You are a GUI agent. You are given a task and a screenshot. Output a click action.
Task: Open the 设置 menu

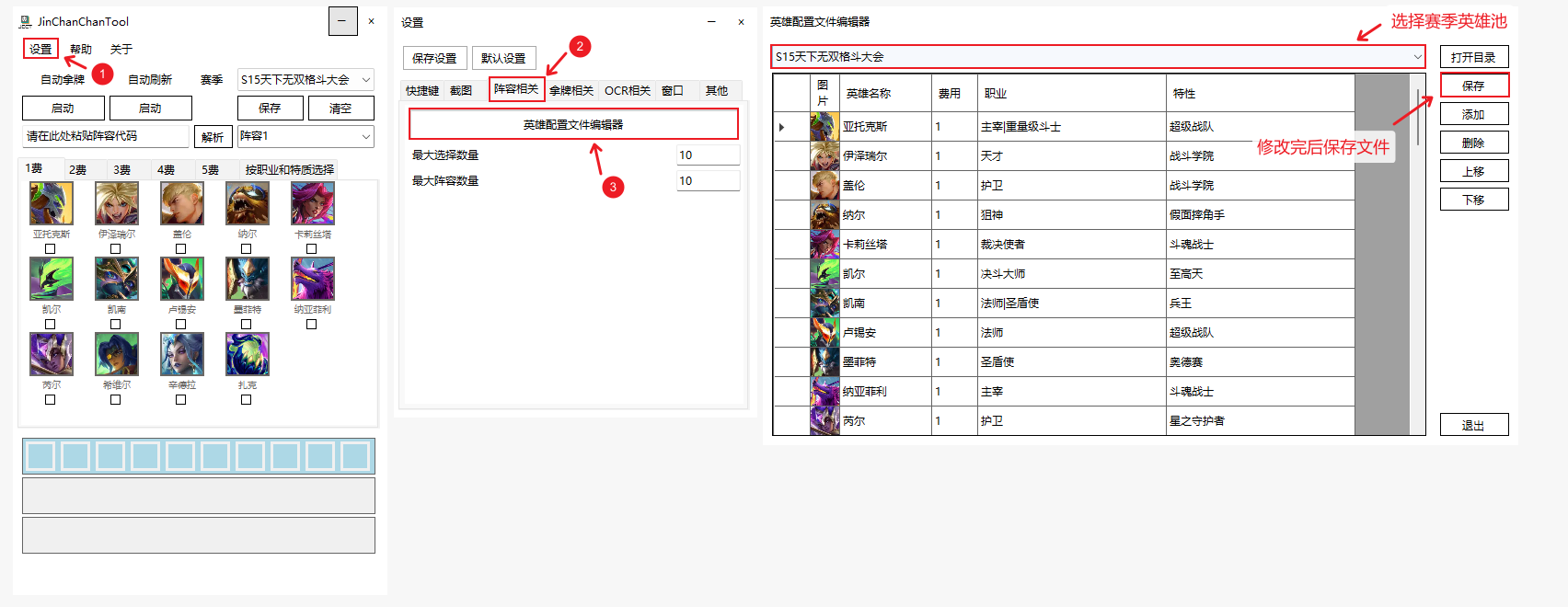(x=40, y=49)
